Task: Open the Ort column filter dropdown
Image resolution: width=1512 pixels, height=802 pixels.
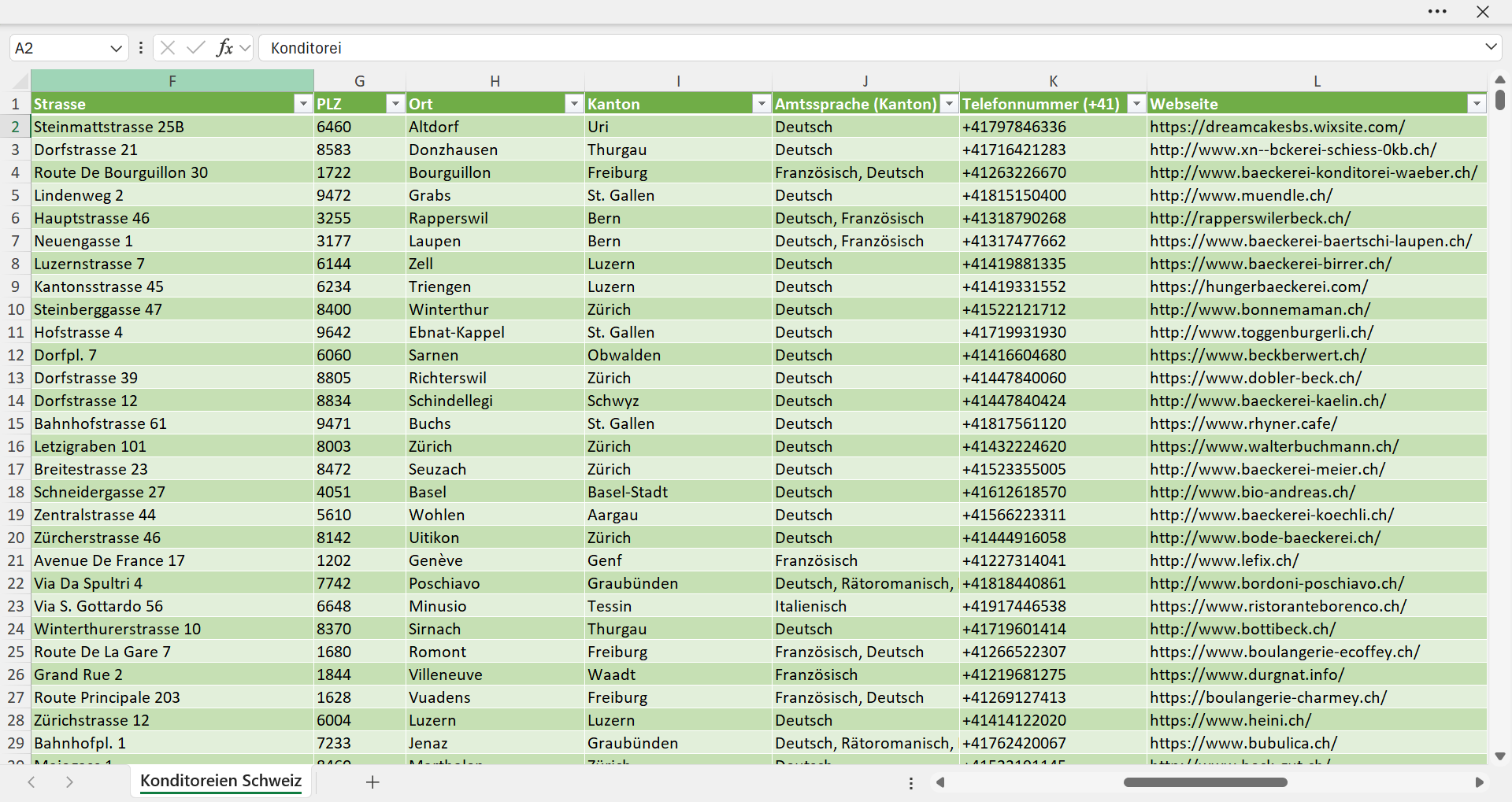Action: pyautogui.click(x=573, y=104)
